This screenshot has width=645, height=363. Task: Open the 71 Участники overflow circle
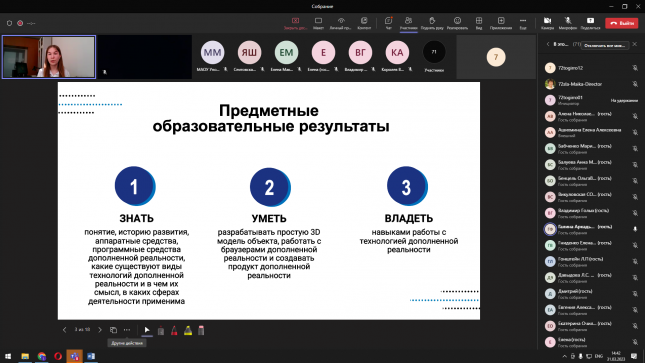pyautogui.click(x=434, y=52)
